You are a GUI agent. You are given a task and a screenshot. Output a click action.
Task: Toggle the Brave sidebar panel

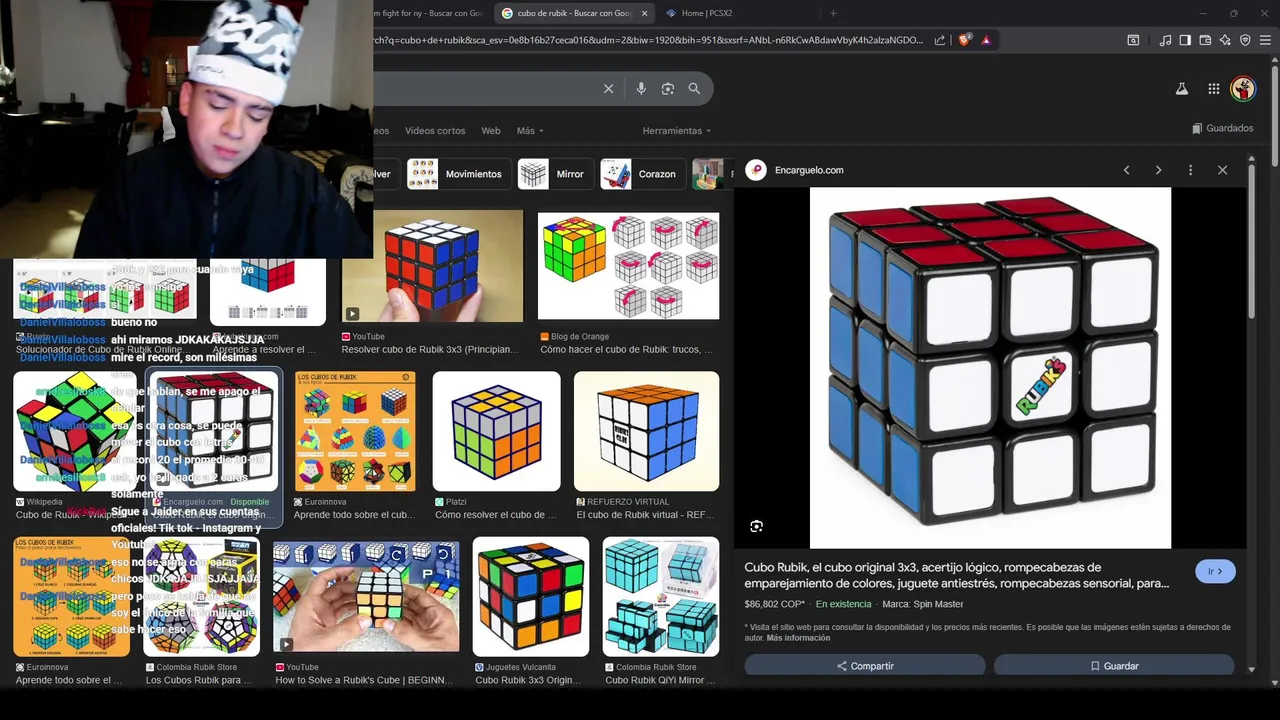tap(1185, 40)
